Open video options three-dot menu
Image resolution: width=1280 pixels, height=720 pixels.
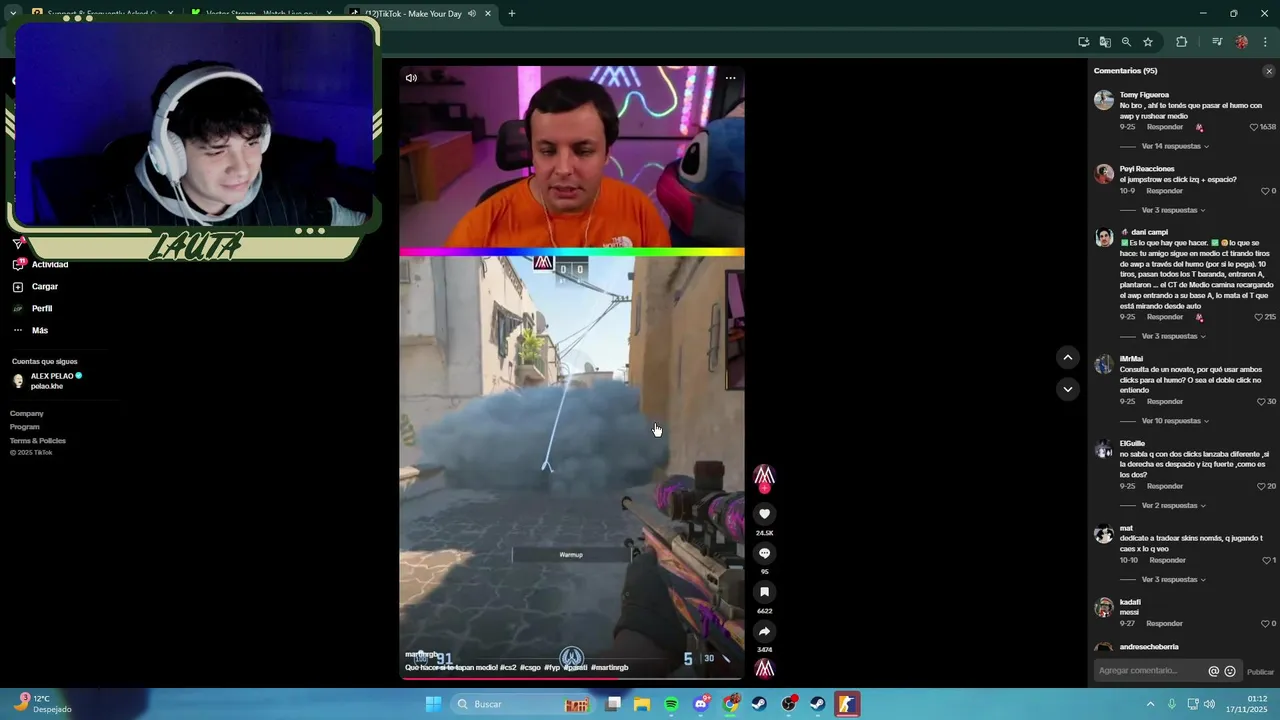pos(730,78)
